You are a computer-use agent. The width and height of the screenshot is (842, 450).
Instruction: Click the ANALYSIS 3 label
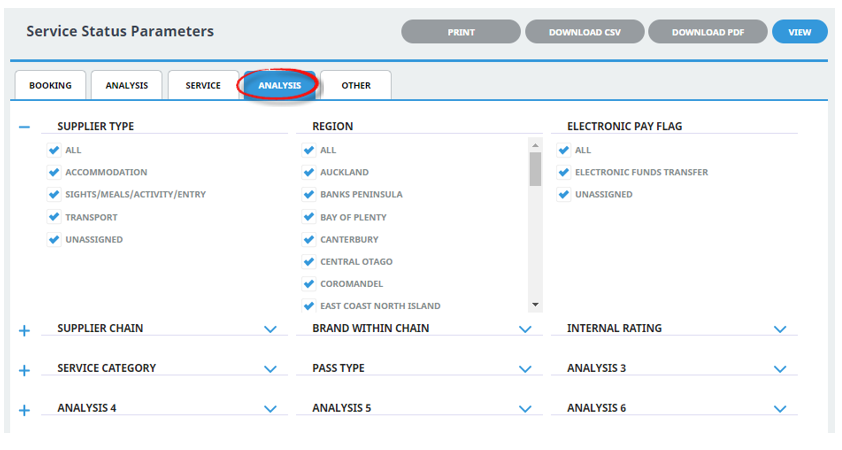tap(597, 368)
